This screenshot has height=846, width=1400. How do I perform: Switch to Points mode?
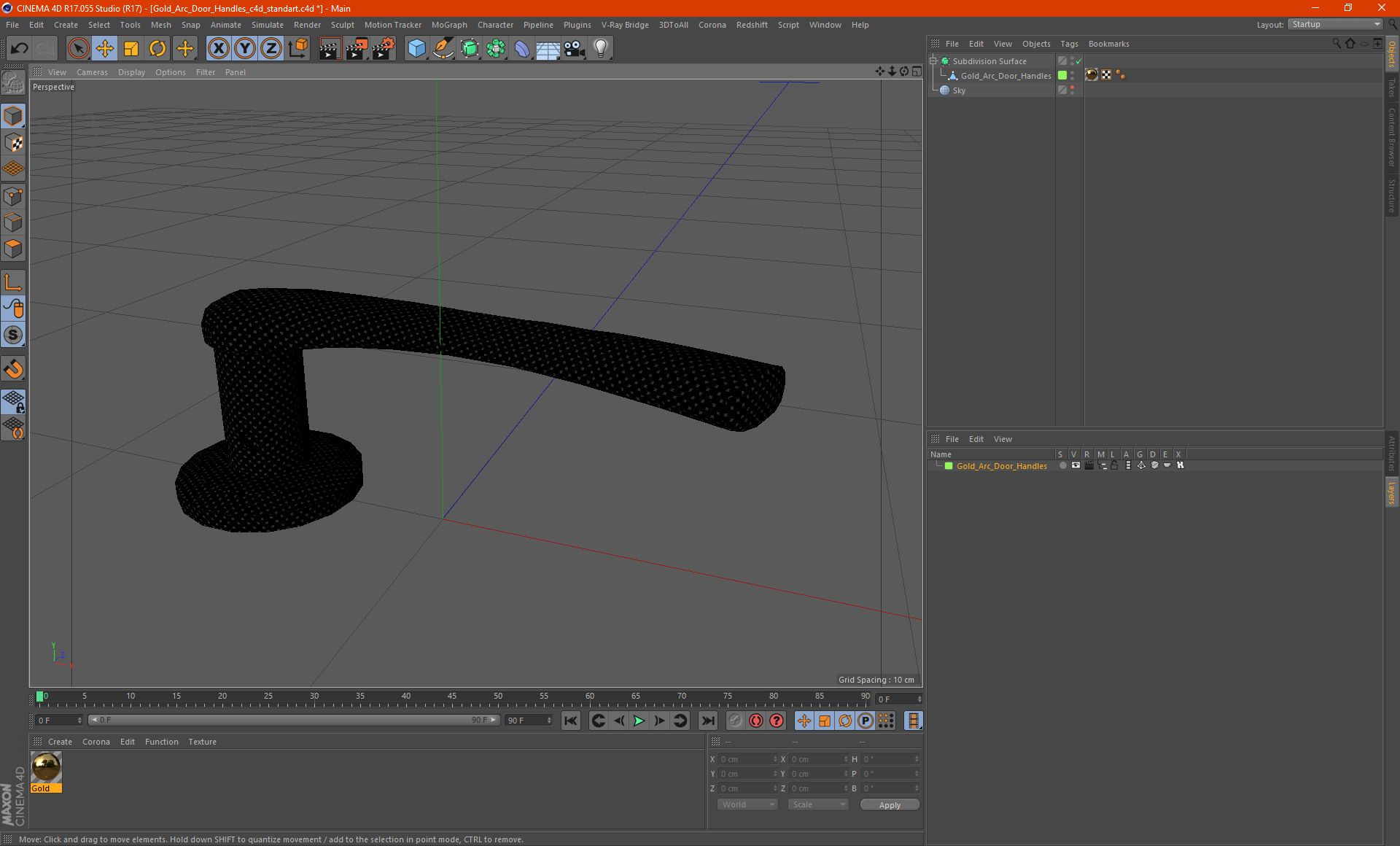(x=13, y=196)
